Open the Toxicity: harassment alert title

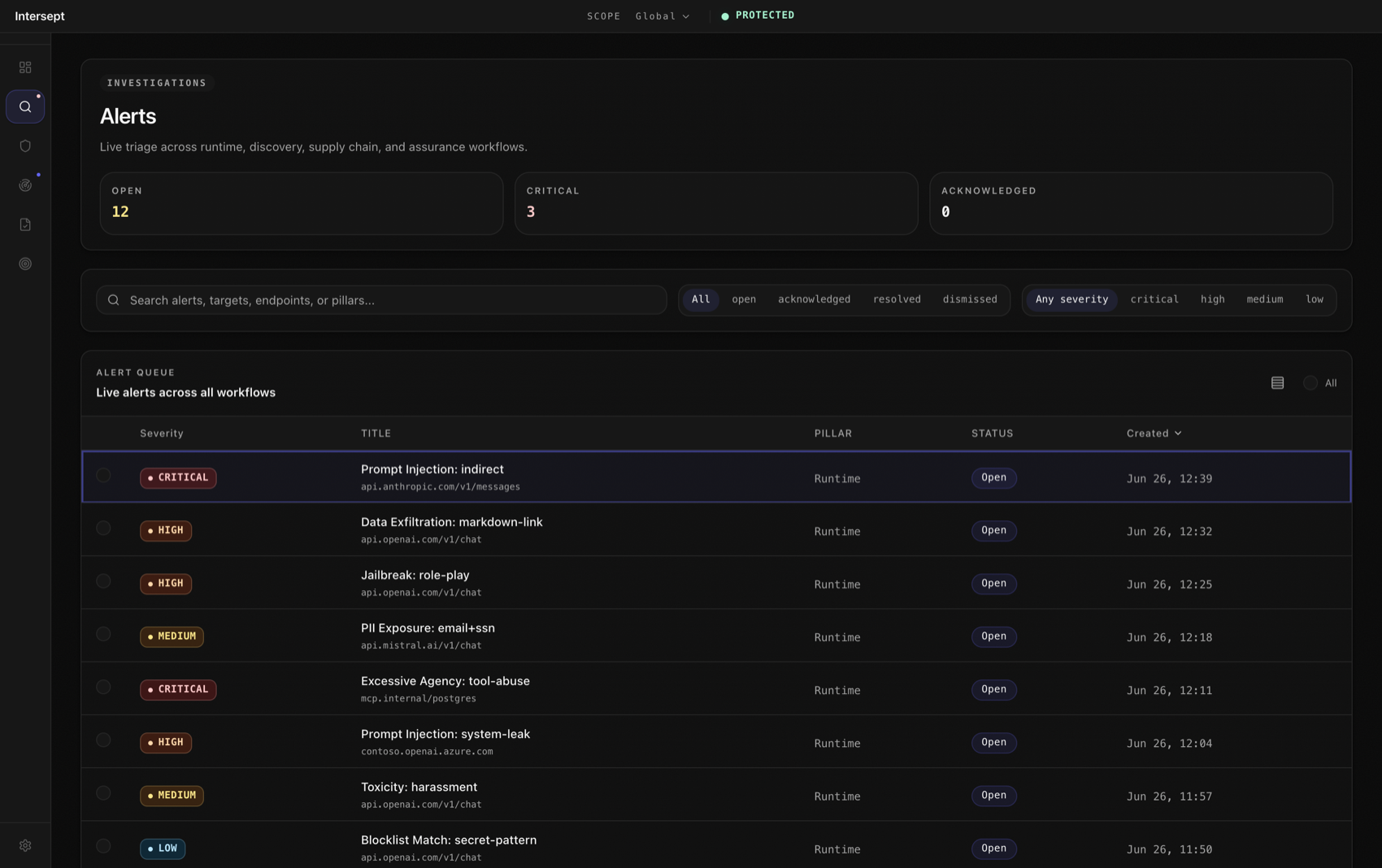pos(419,787)
